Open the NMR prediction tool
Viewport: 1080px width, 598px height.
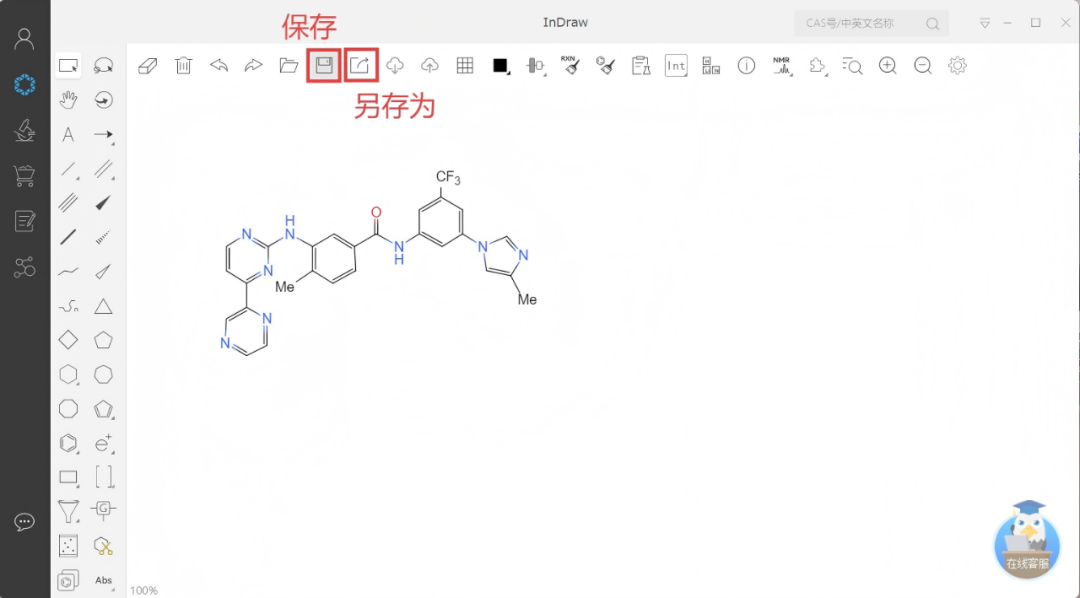tap(781, 65)
